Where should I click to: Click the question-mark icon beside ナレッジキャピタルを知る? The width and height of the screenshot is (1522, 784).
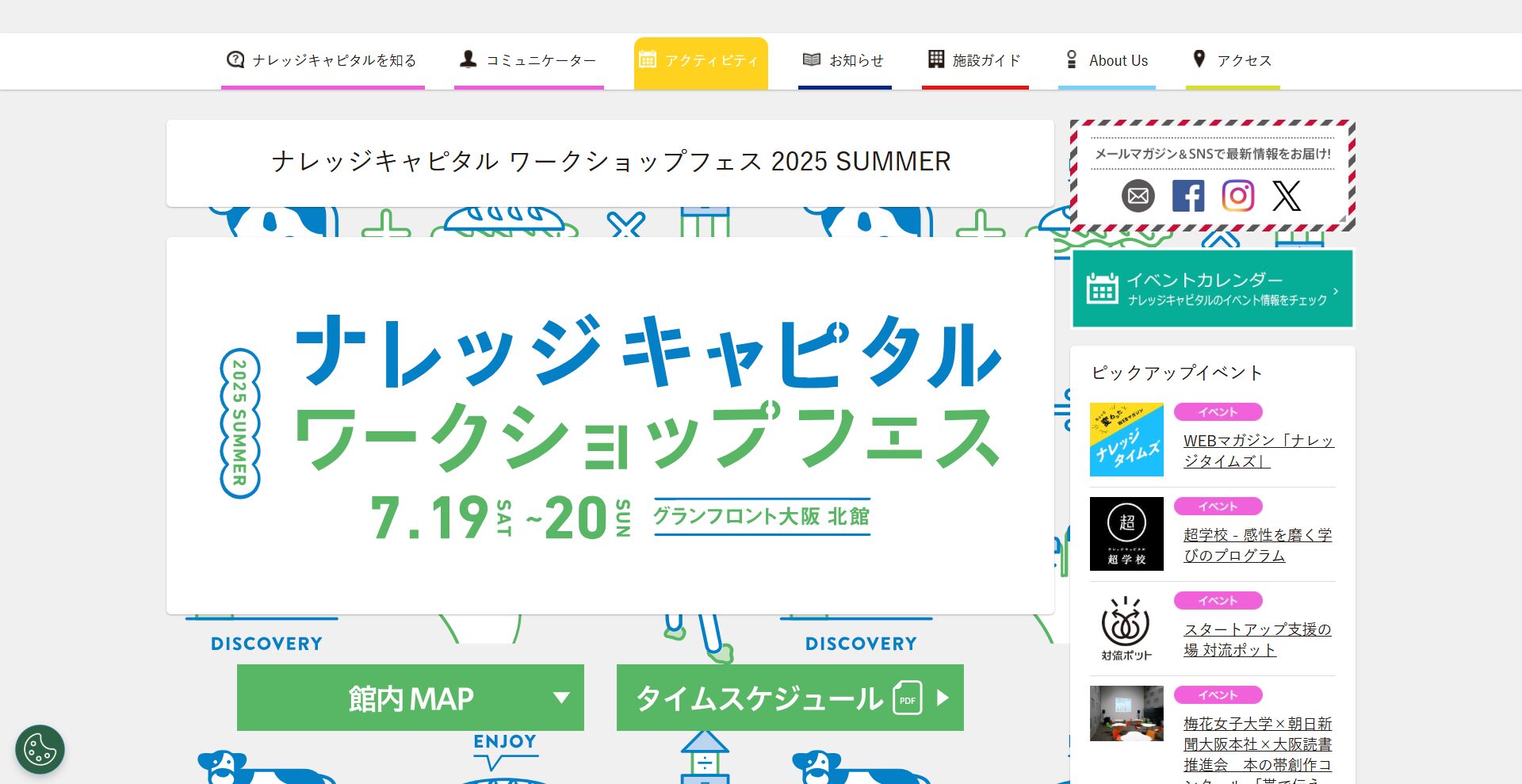pos(235,59)
